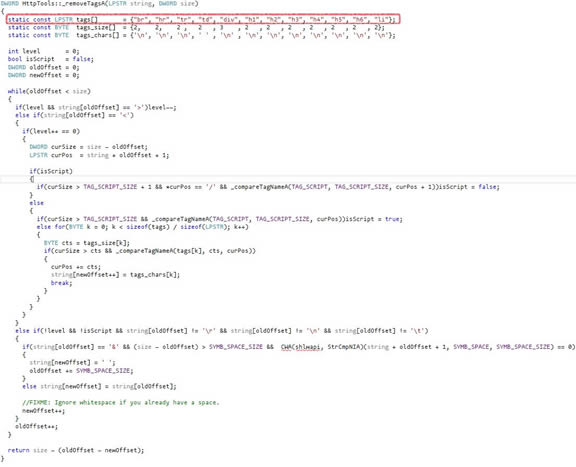Place cursor on the 'if(isScript)' line

[51, 171]
